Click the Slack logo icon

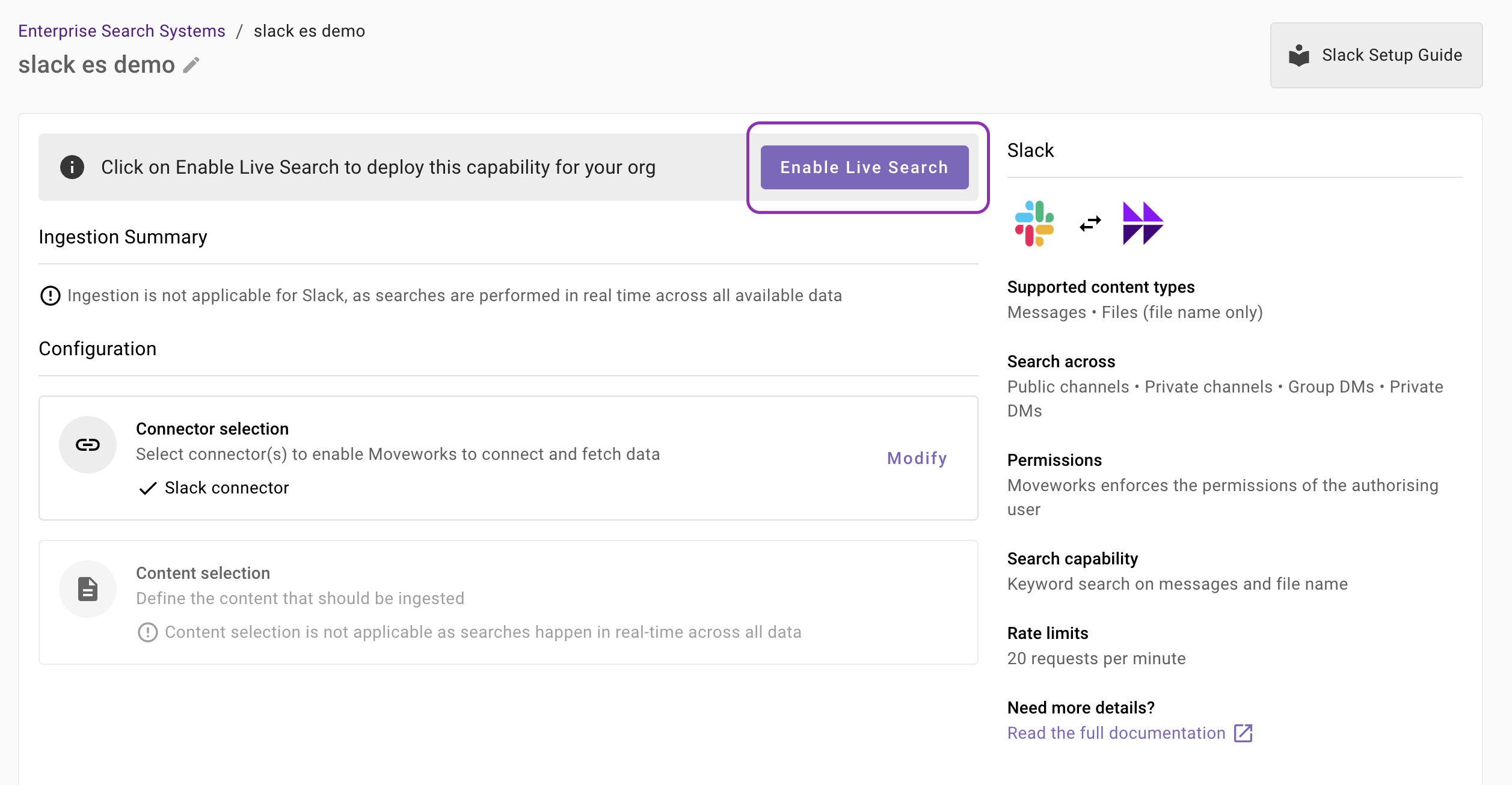point(1034,224)
